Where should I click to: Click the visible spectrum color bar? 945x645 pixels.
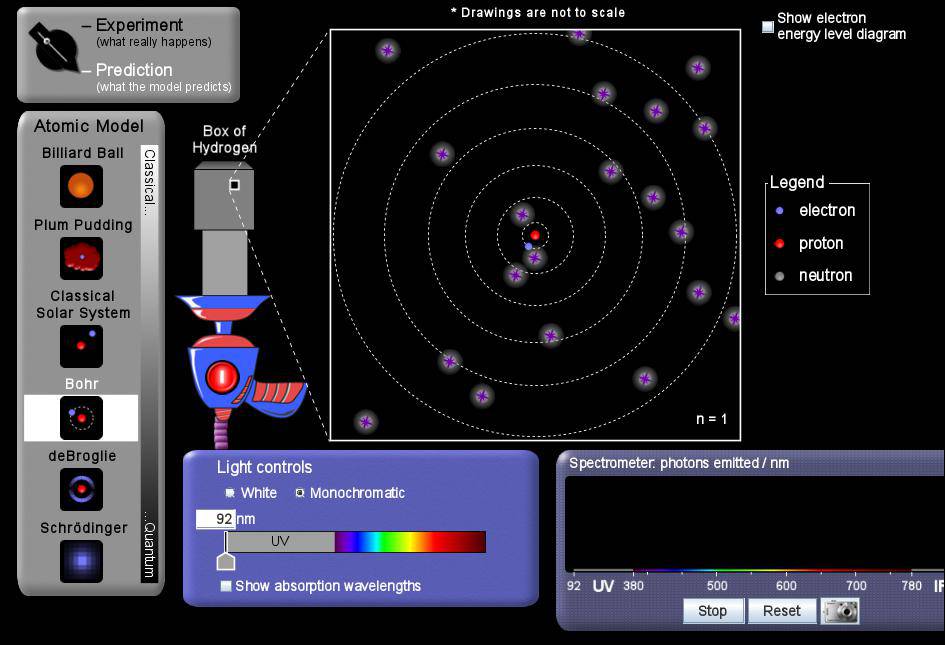[410, 541]
